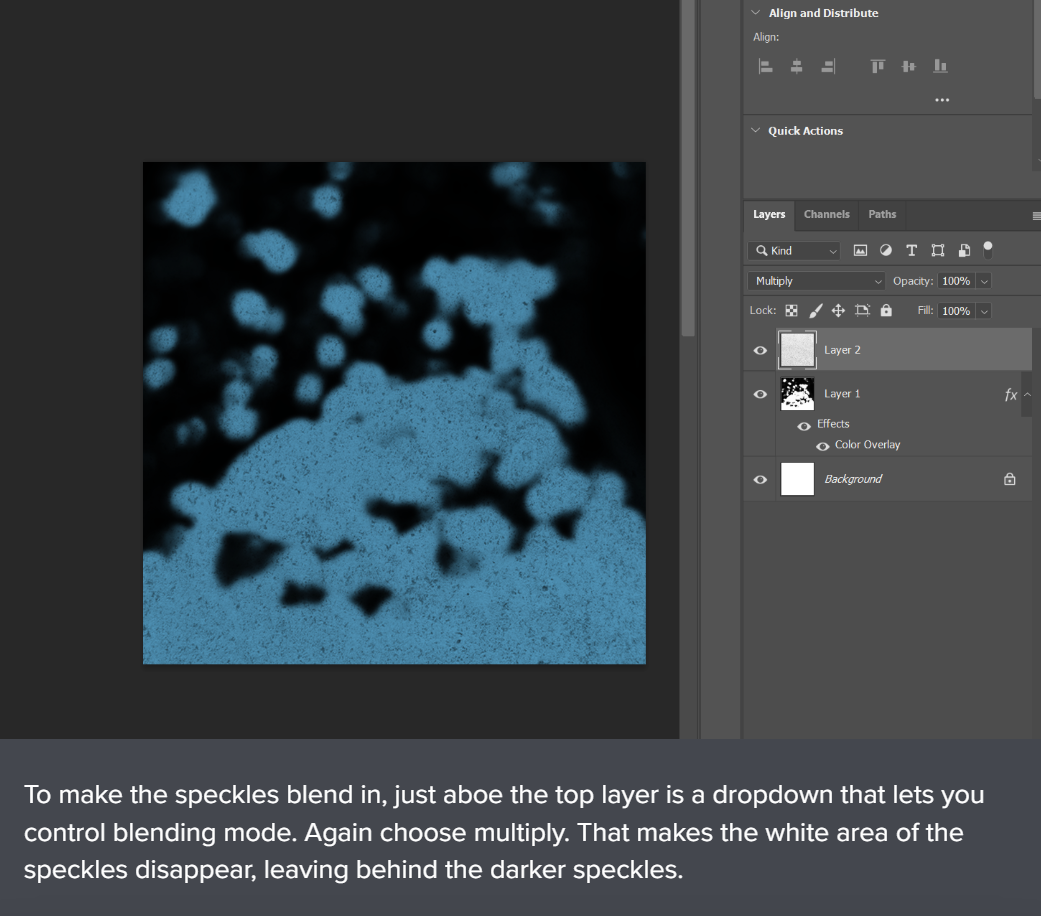Click the Background layer lock icon

tap(1010, 479)
